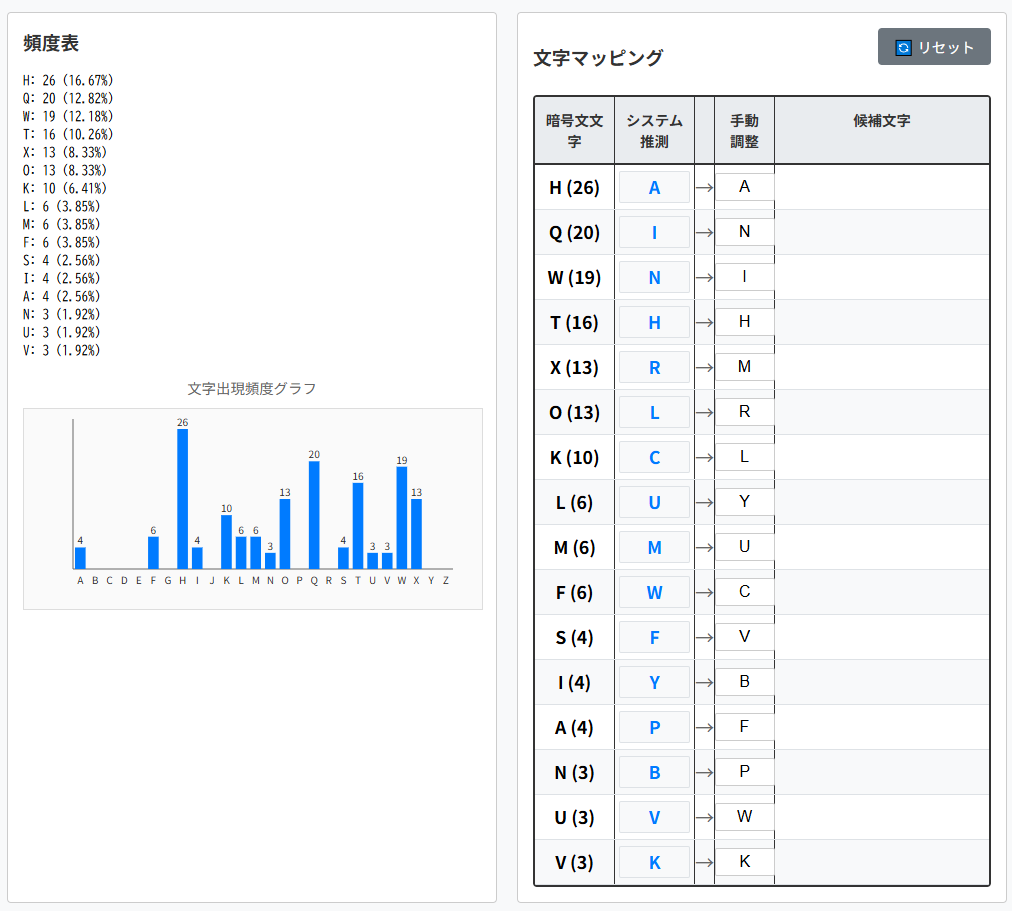Viewport: 1012px width, 911px height.
Task: Click the tallest bar (H, 26) in chart
Action: click(x=182, y=498)
